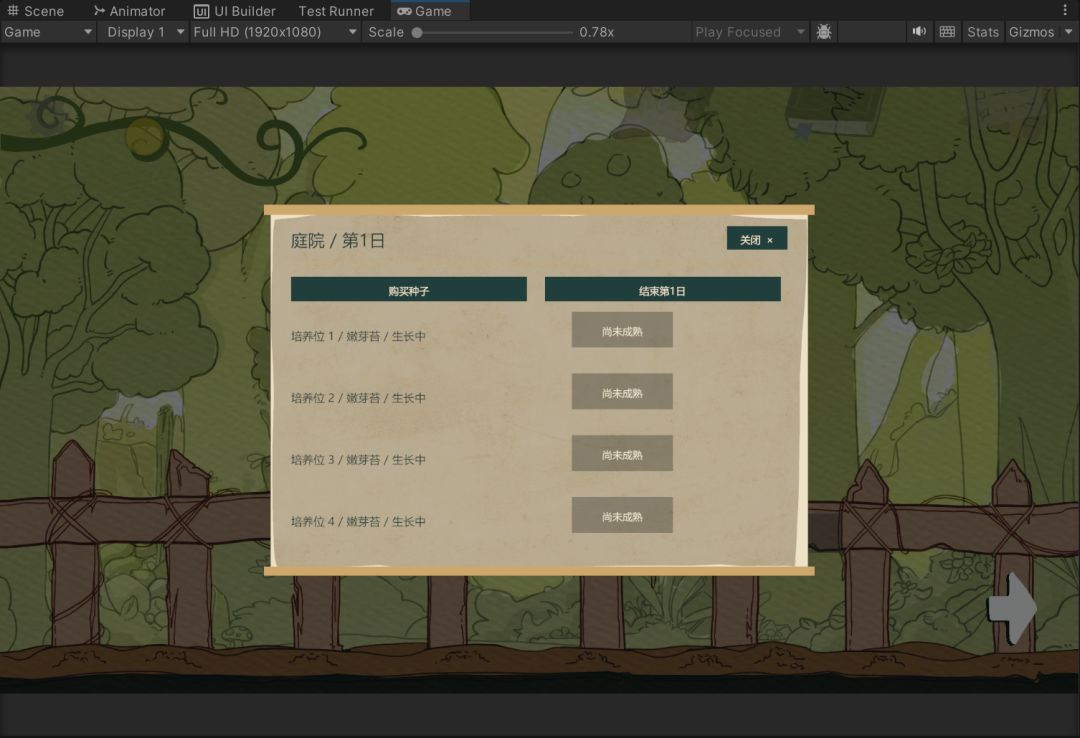Close the courtyard panel with 关闭 ×
Viewport: 1080px width, 738px height.
(757, 239)
